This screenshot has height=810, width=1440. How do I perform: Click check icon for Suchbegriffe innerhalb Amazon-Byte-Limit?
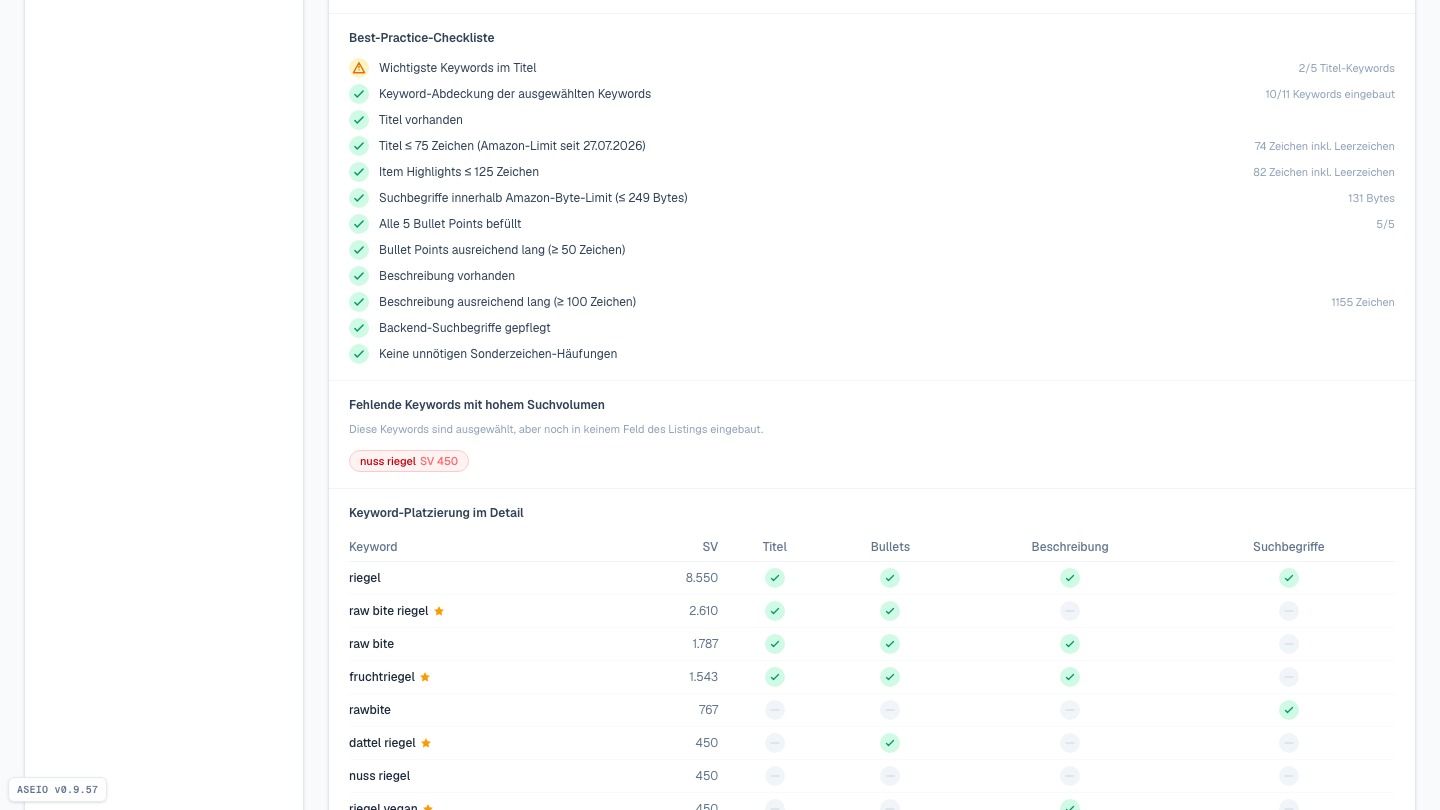(x=359, y=198)
